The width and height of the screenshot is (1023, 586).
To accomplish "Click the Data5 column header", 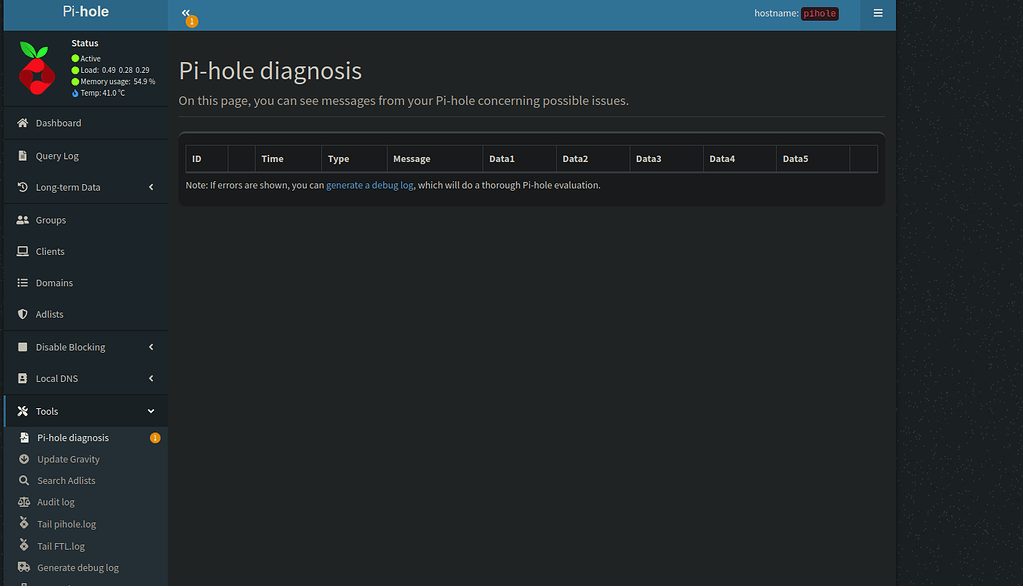I will tap(813, 159).
